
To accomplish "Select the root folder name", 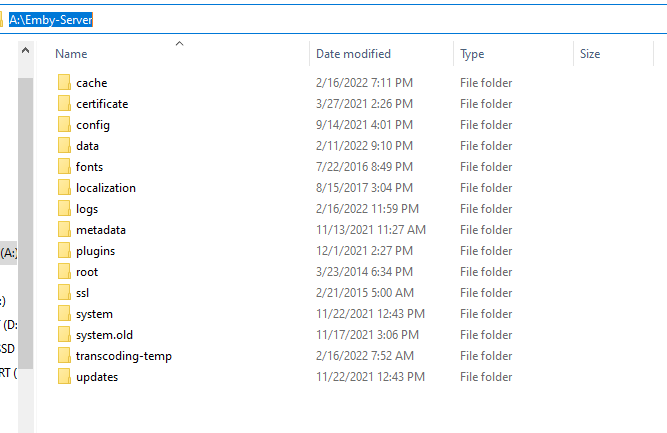I will [87, 272].
